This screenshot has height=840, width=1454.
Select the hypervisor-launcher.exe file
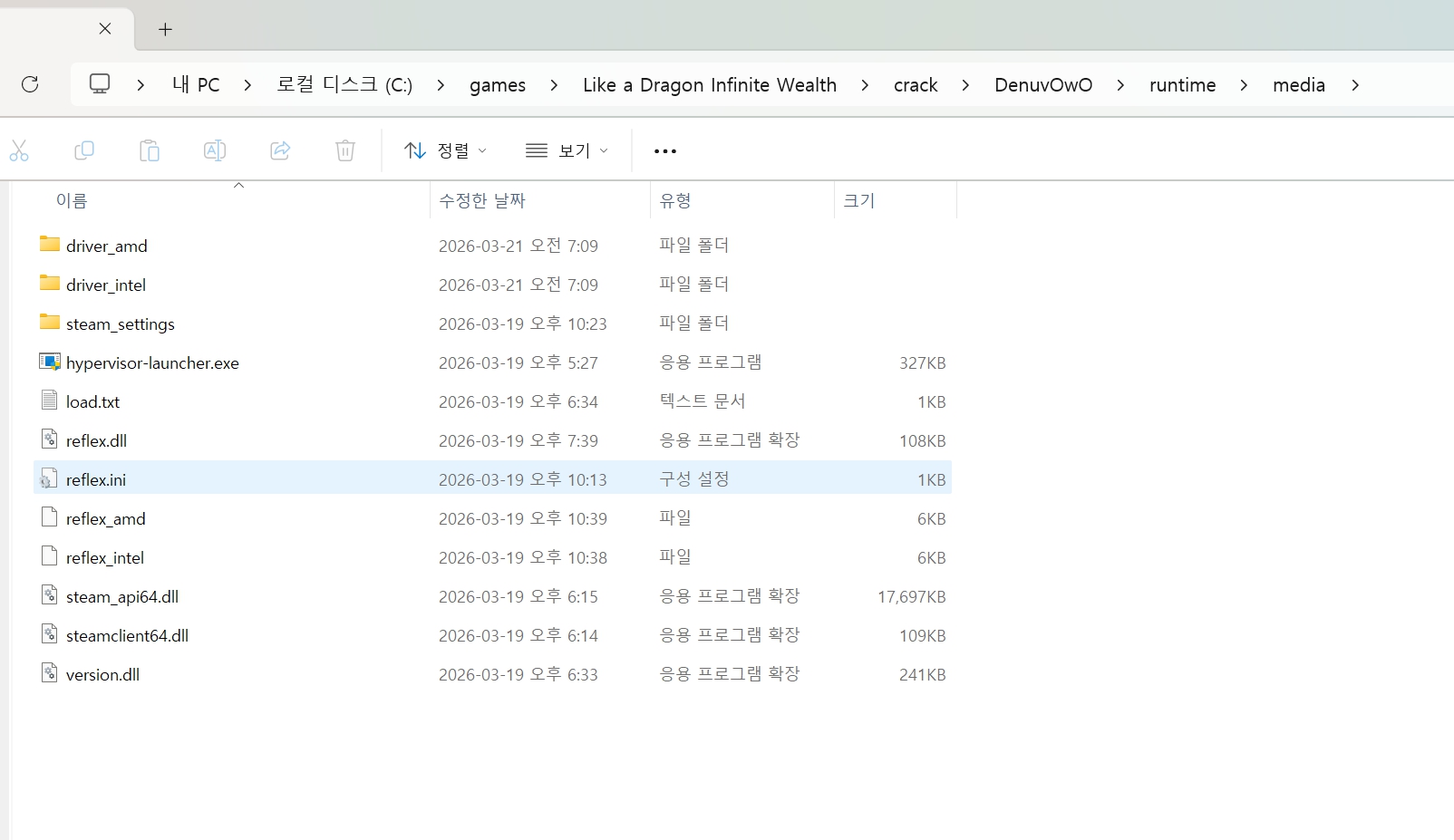click(152, 363)
